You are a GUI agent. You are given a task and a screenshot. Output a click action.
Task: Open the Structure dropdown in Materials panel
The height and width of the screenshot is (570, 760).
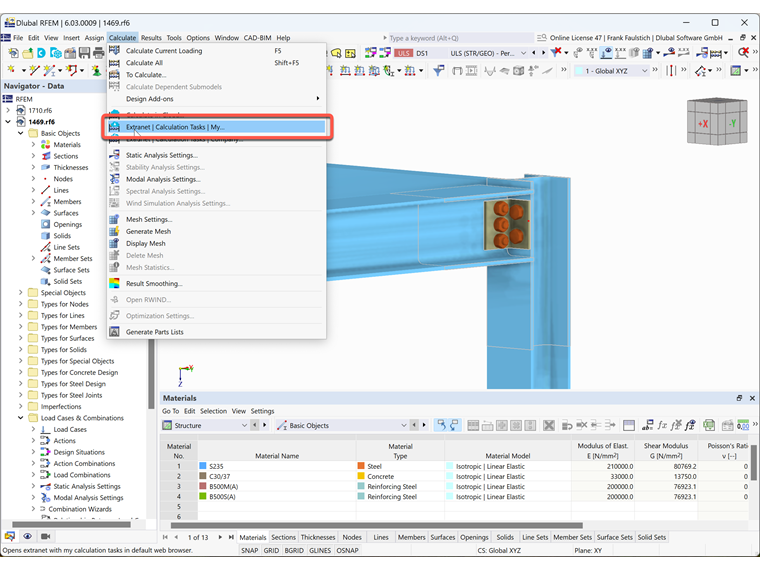244,426
